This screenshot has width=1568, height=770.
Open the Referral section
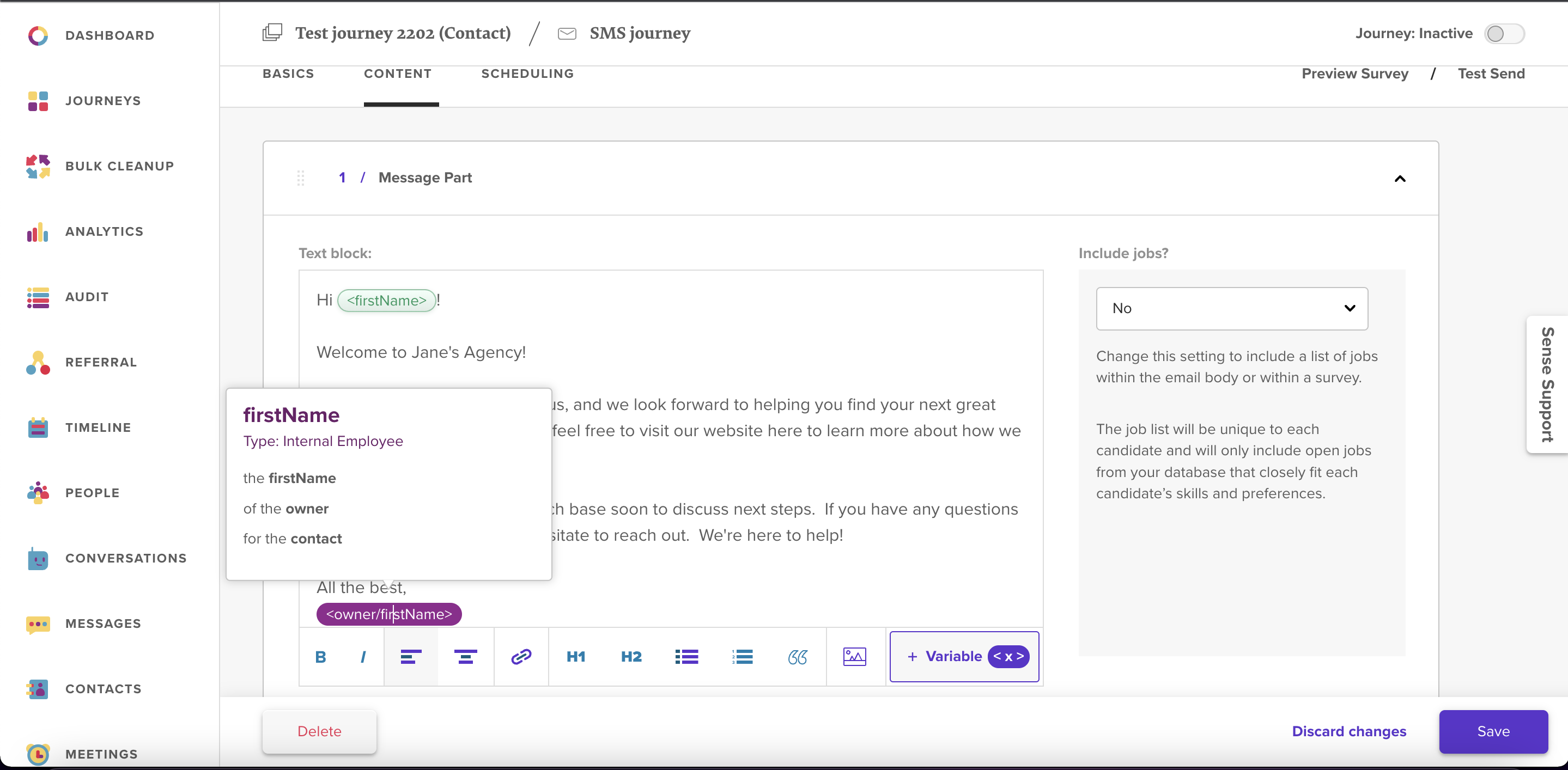coord(101,362)
